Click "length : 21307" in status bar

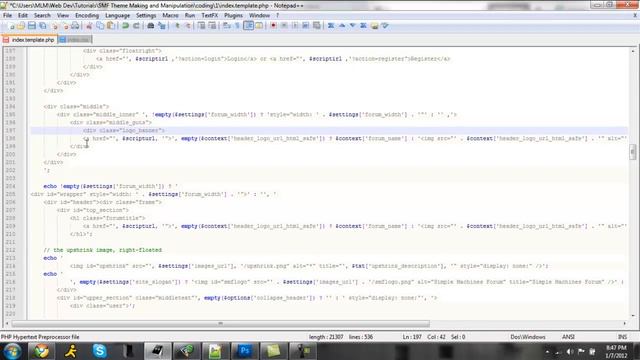[326, 337]
